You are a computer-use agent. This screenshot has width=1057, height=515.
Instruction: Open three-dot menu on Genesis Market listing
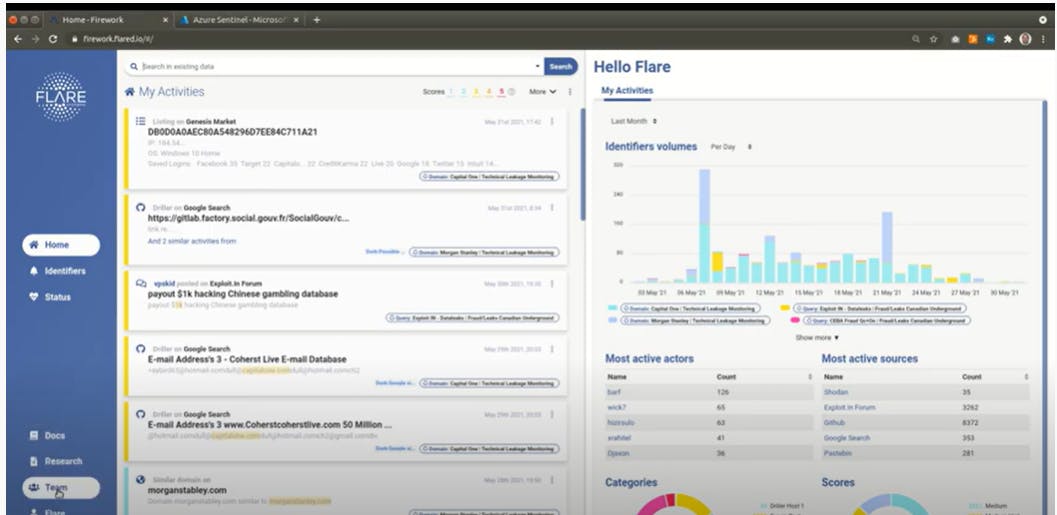tap(552, 122)
